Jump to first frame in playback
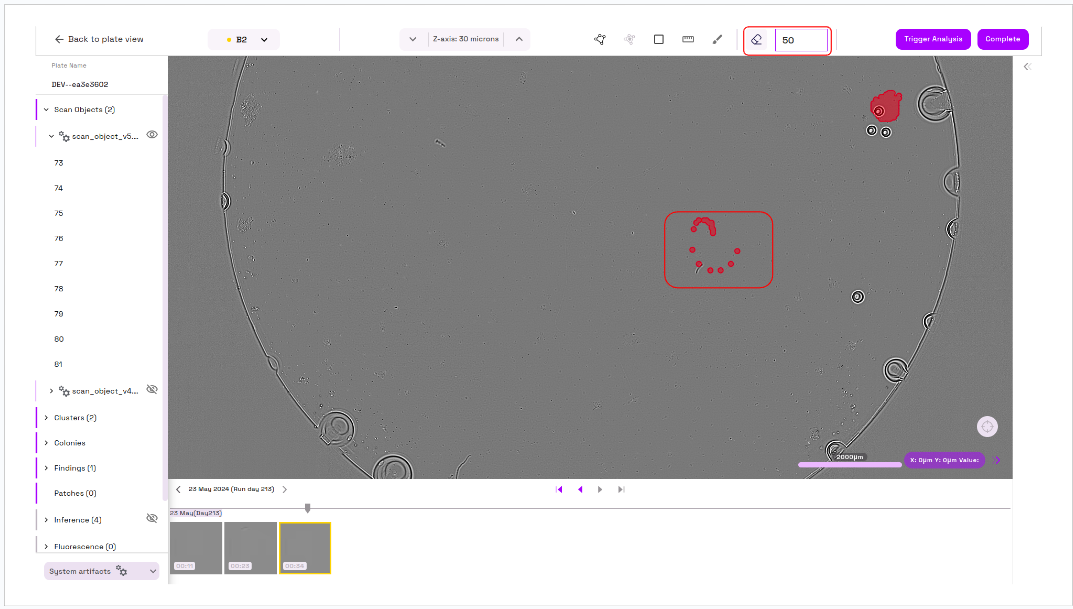Image resolution: width=1073 pixels, height=609 pixels. coord(559,489)
